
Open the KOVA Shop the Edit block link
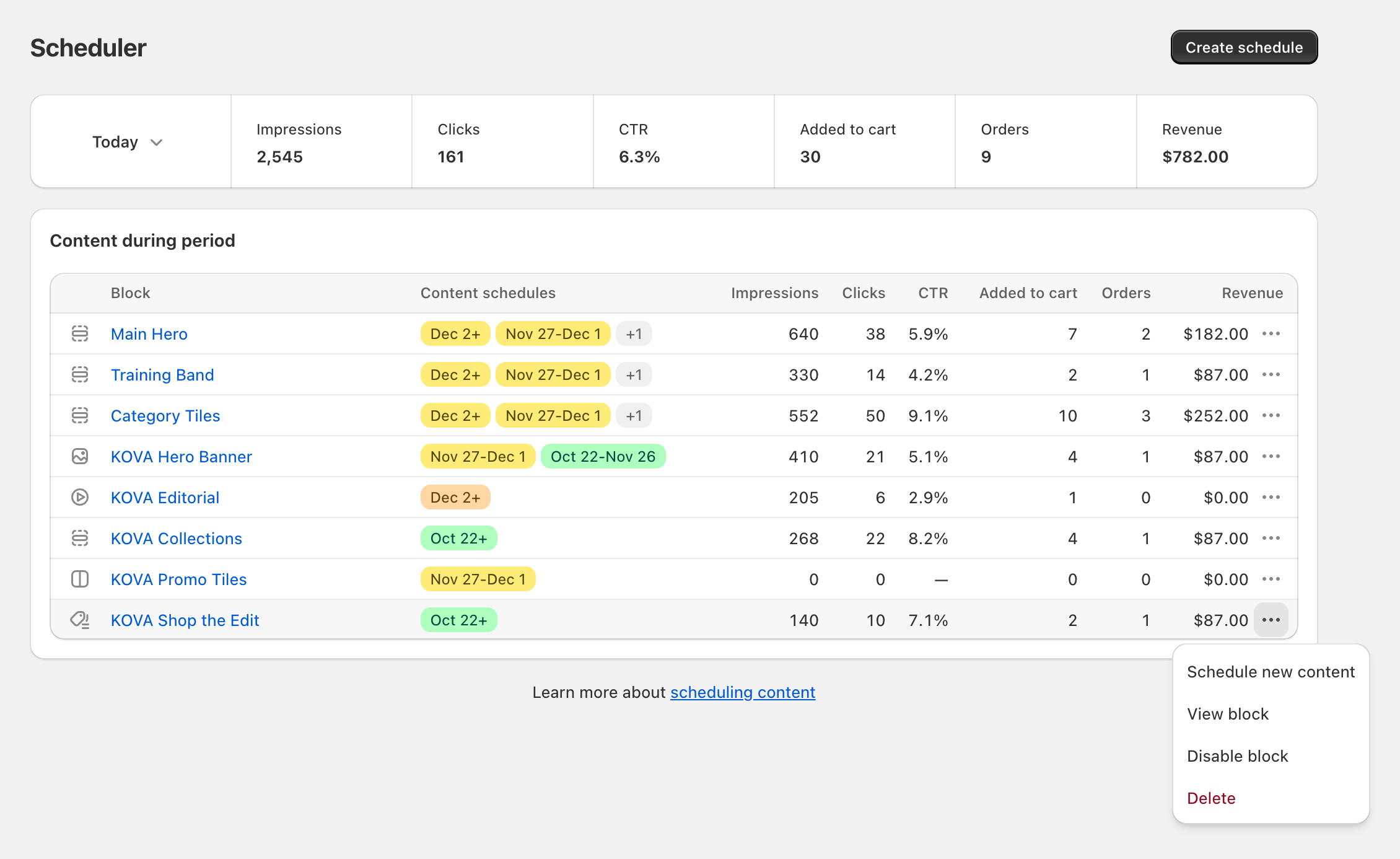(x=185, y=620)
